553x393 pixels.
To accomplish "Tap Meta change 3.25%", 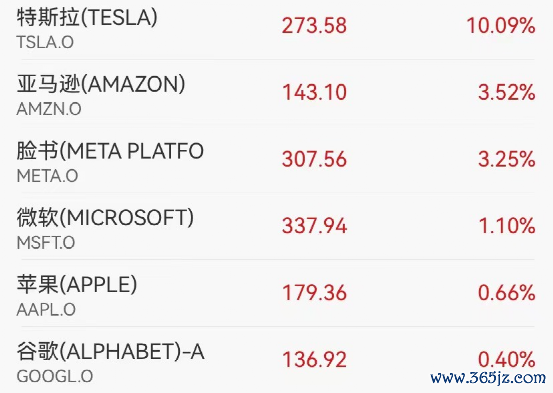I will 507,159.
